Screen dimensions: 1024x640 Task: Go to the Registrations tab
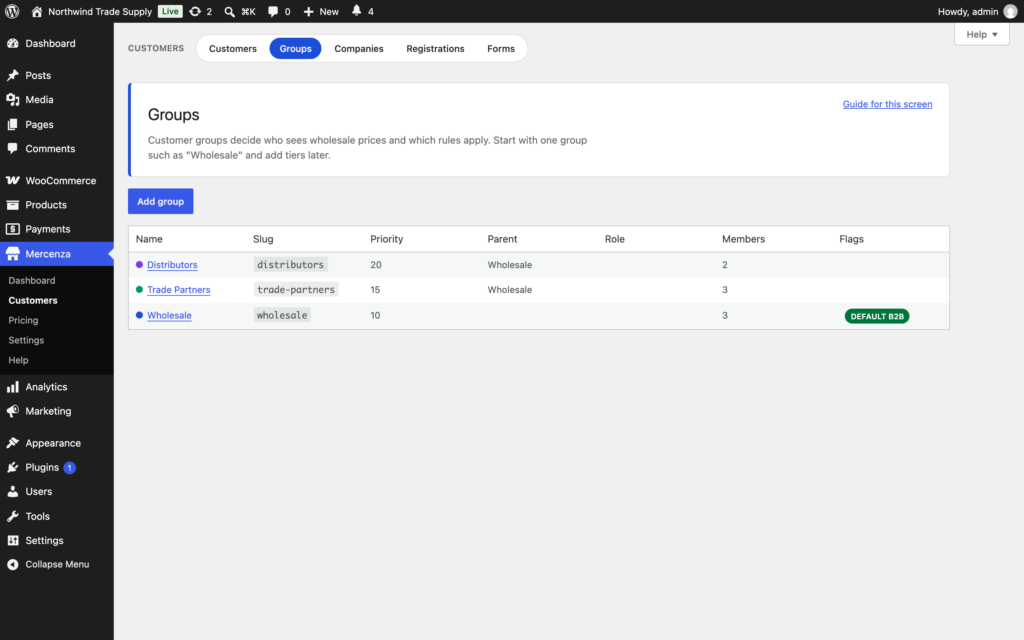click(x=435, y=48)
